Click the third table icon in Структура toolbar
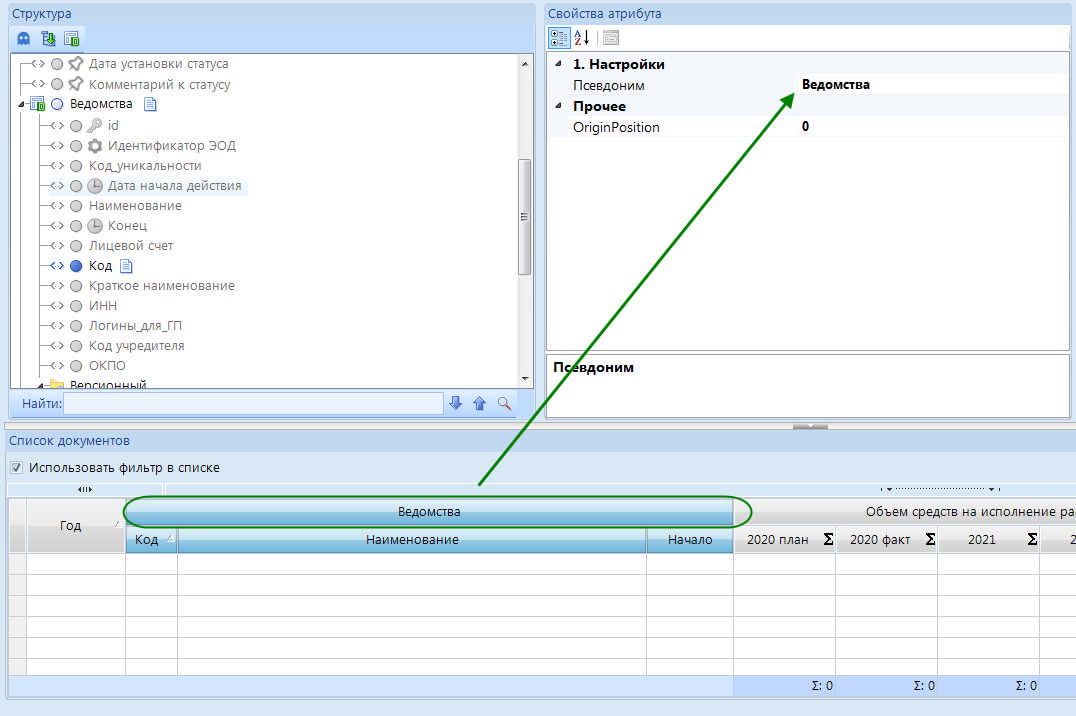The width and height of the screenshot is (1076, 716). click(71, 39)
